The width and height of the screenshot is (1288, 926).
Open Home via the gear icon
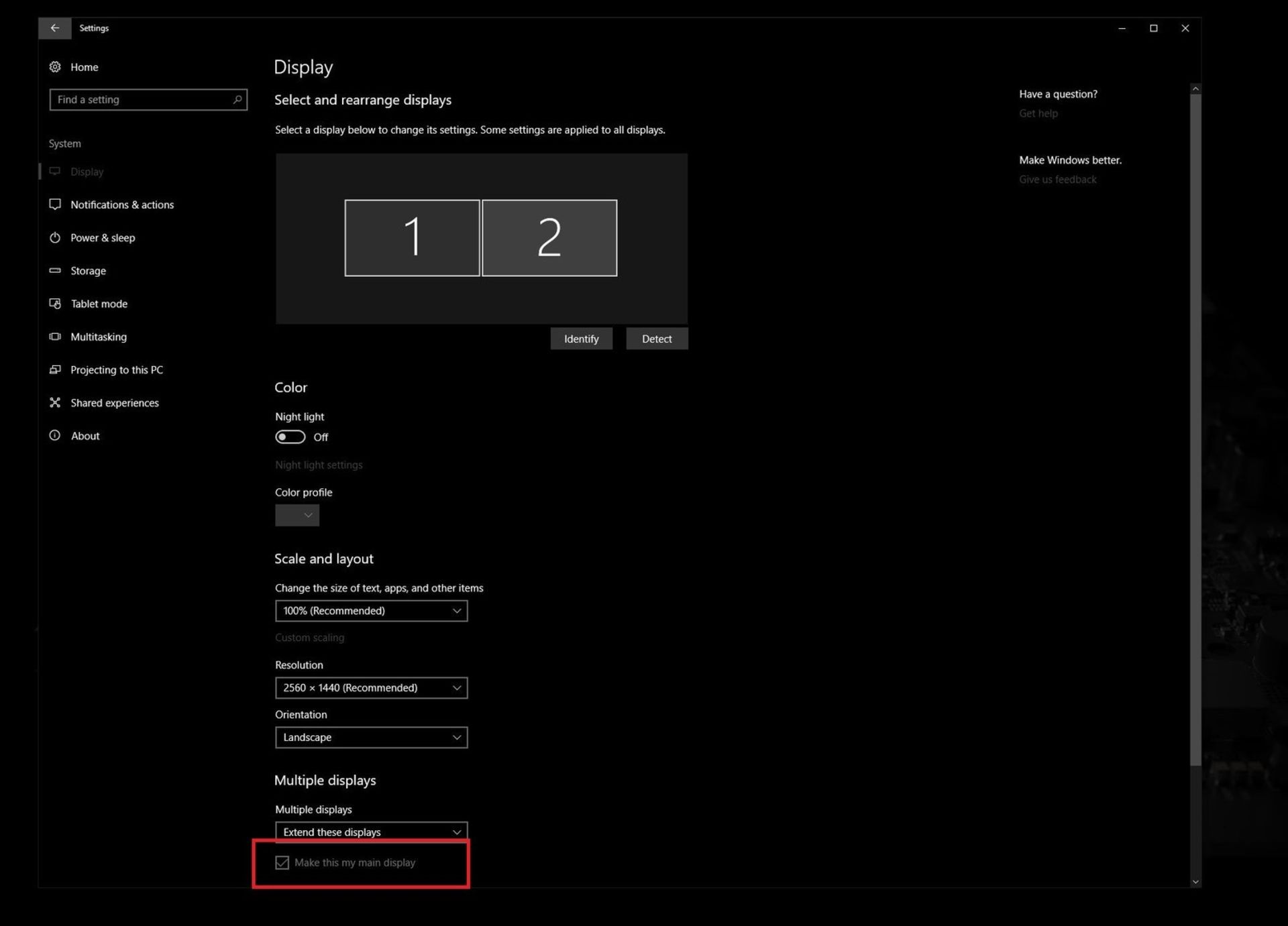click(x=55, y=67)
